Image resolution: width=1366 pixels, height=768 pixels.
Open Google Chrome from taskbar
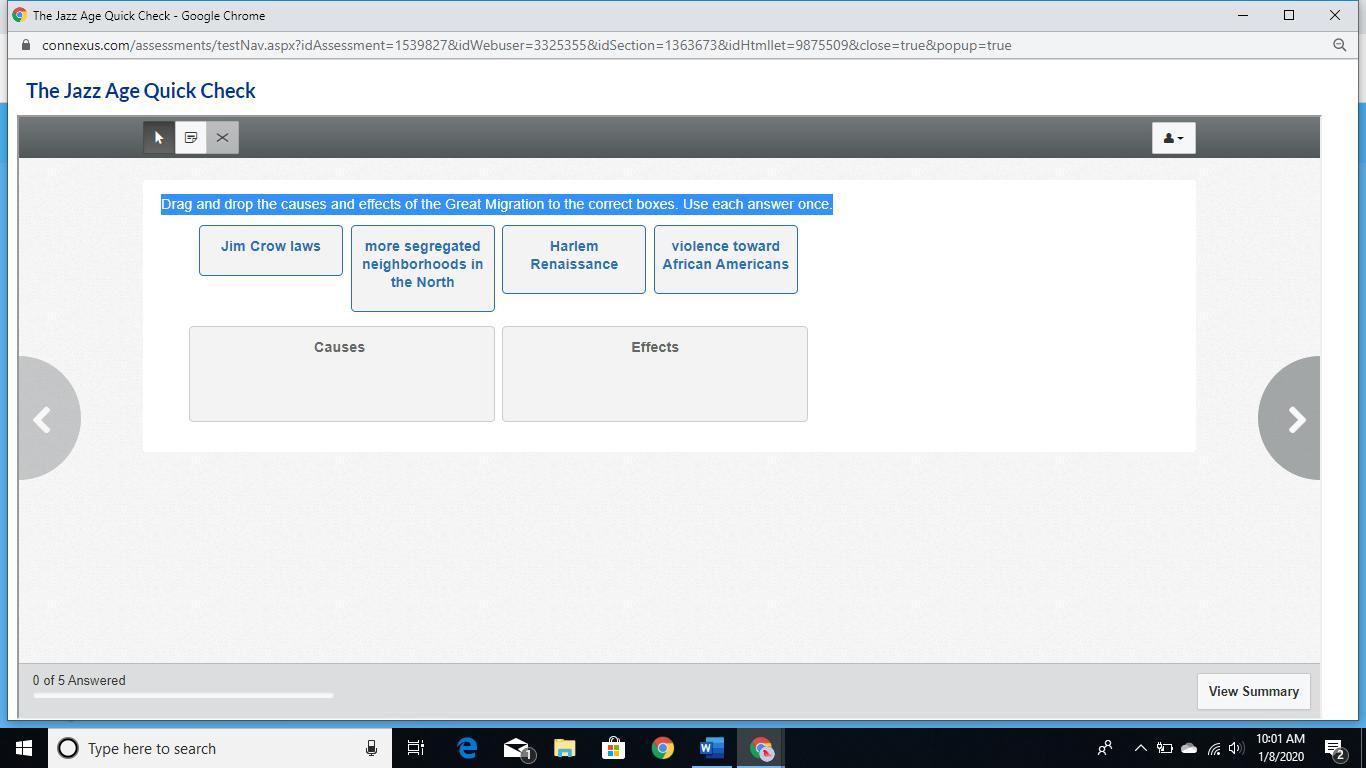tap(663, 748)
